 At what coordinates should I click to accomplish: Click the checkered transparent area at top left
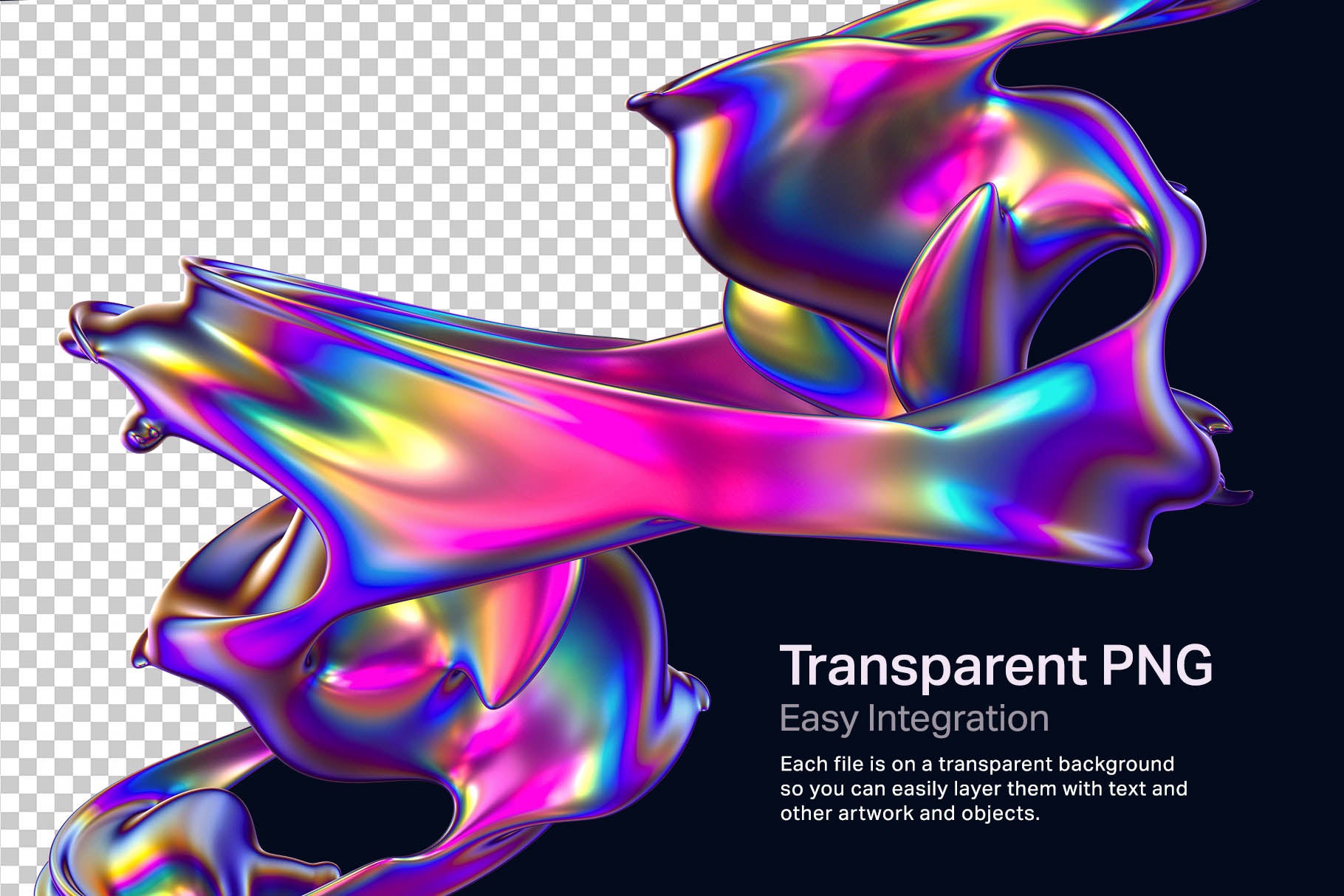[222, 111]
